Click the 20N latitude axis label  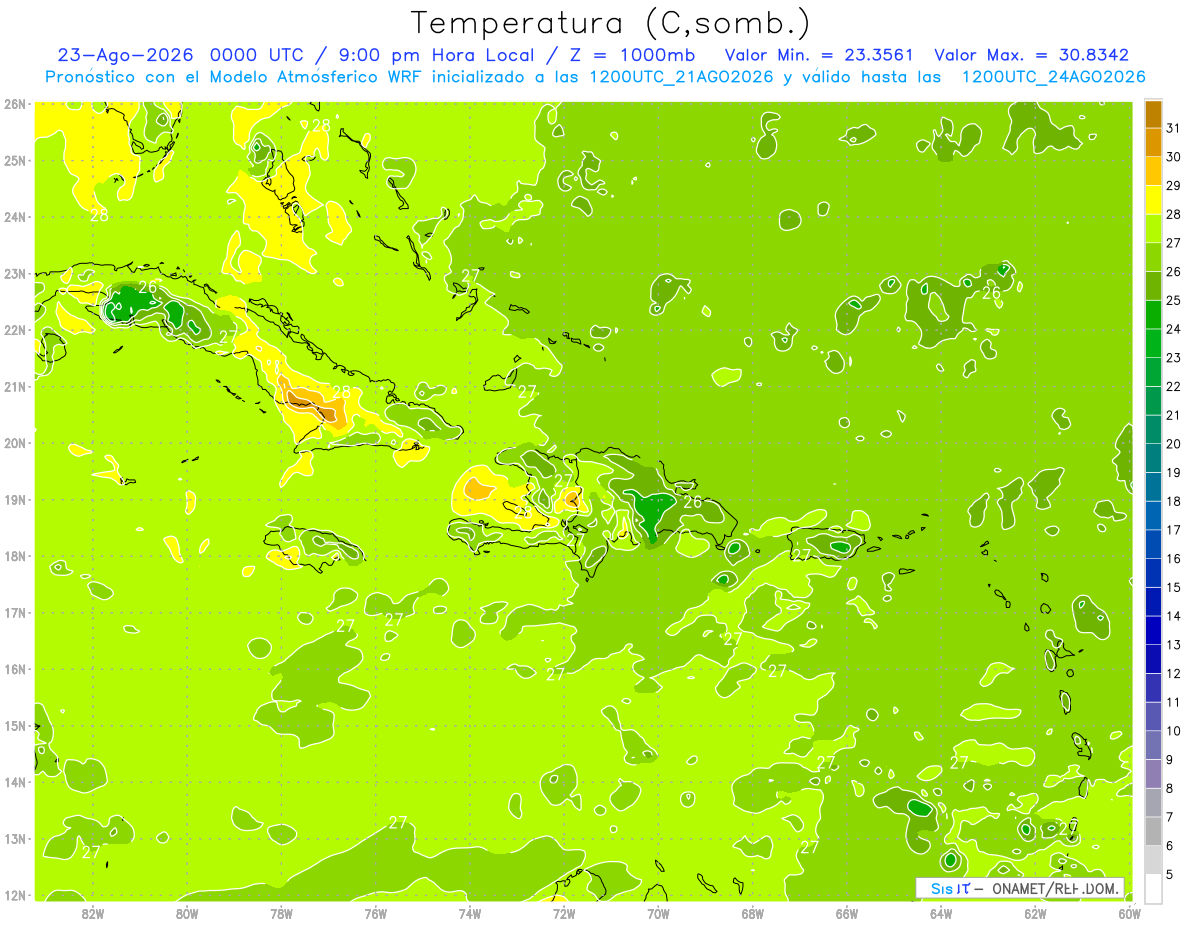(x=14, y=443)
